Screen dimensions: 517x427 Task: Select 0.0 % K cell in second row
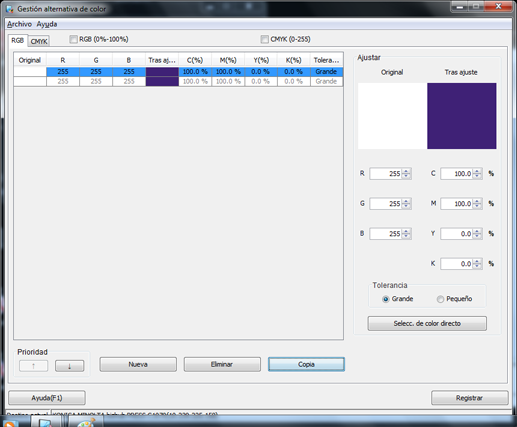pyautogui.click(x=294, y=81)
